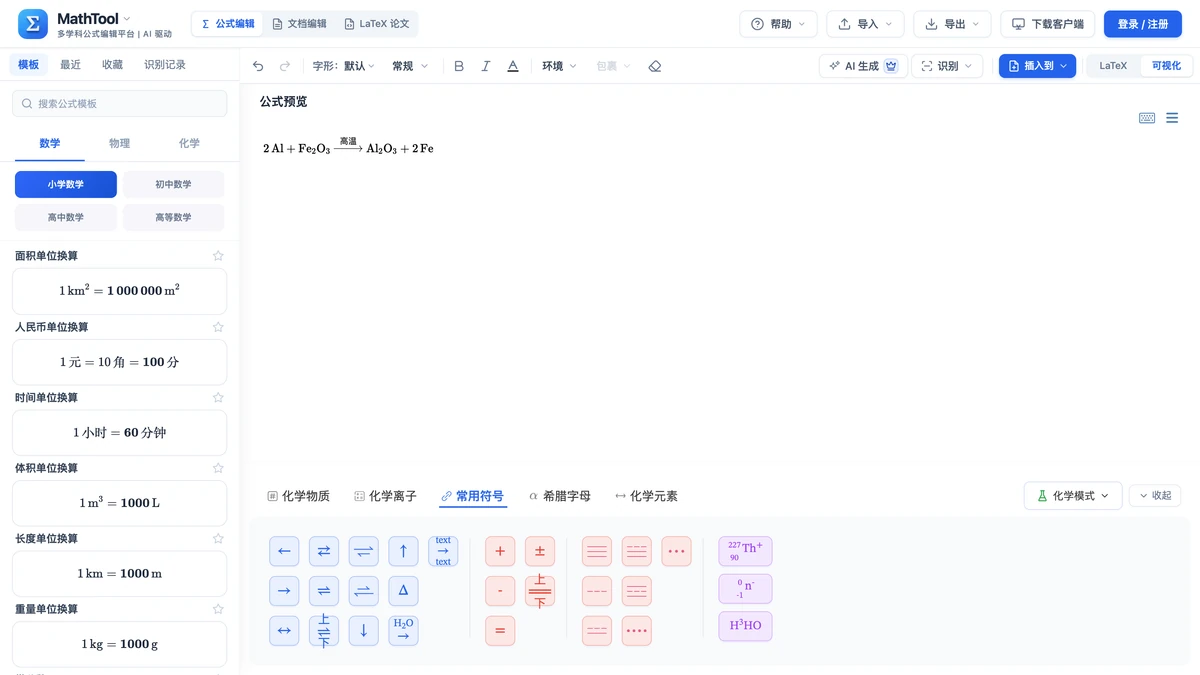The height and width of the screenshot is (675, 1200).
Task: Insert the delta heating symbol
Action: point(403,591)
